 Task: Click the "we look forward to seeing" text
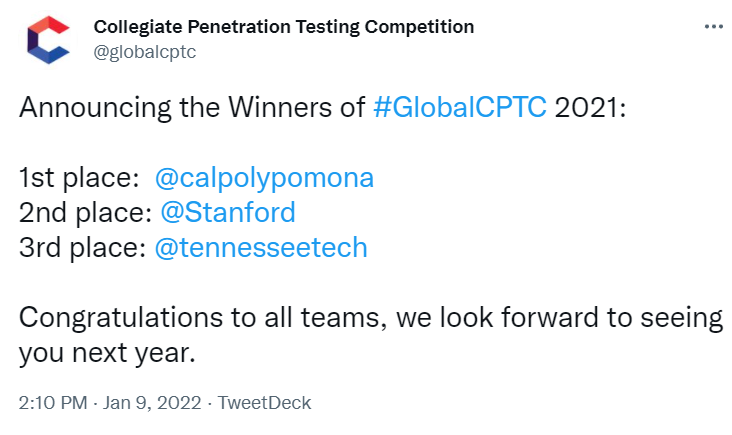(560, 318)
